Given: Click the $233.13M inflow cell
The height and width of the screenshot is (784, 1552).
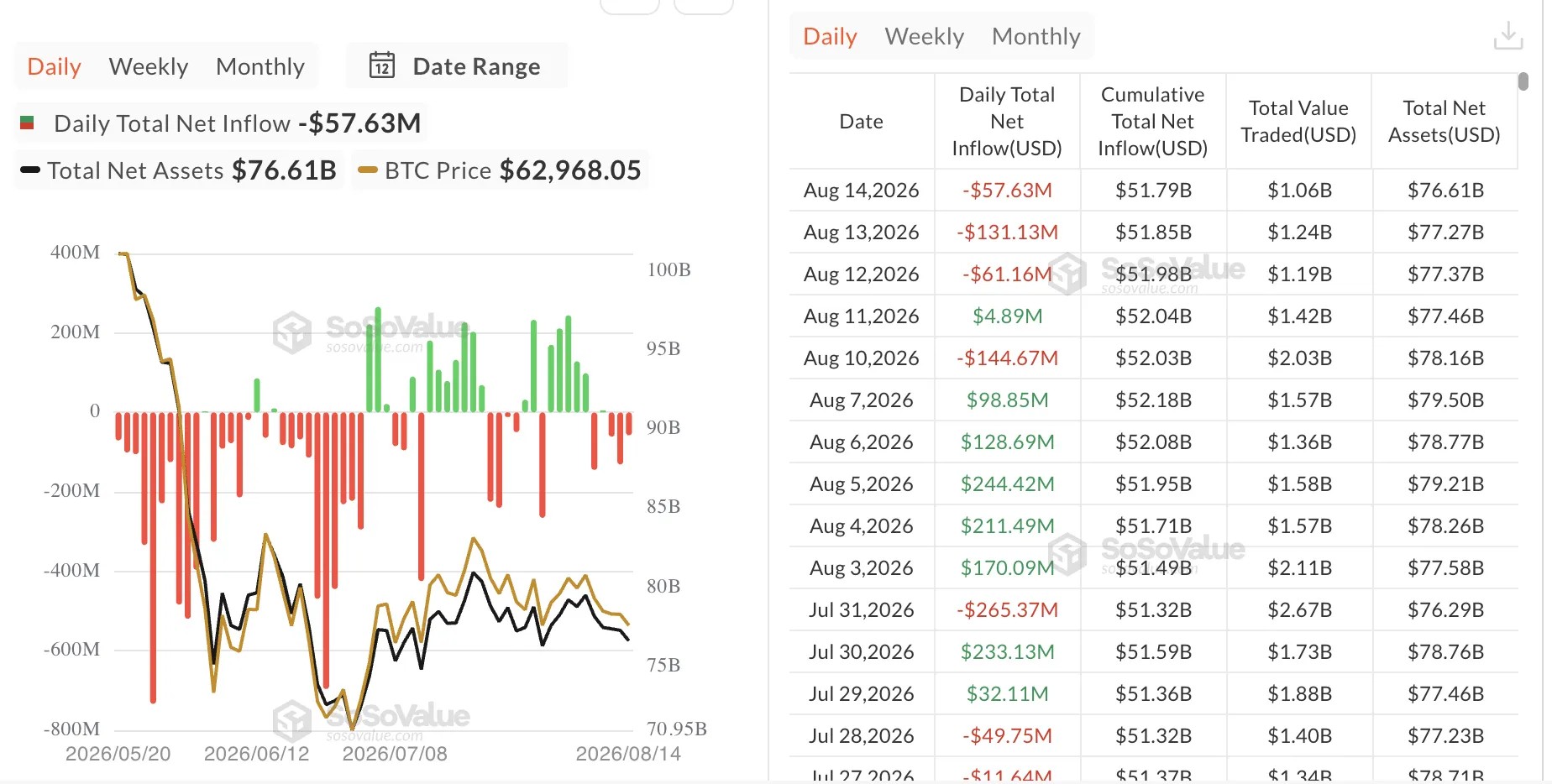Looking at the screenshot, I should [x=1007, y=652].
